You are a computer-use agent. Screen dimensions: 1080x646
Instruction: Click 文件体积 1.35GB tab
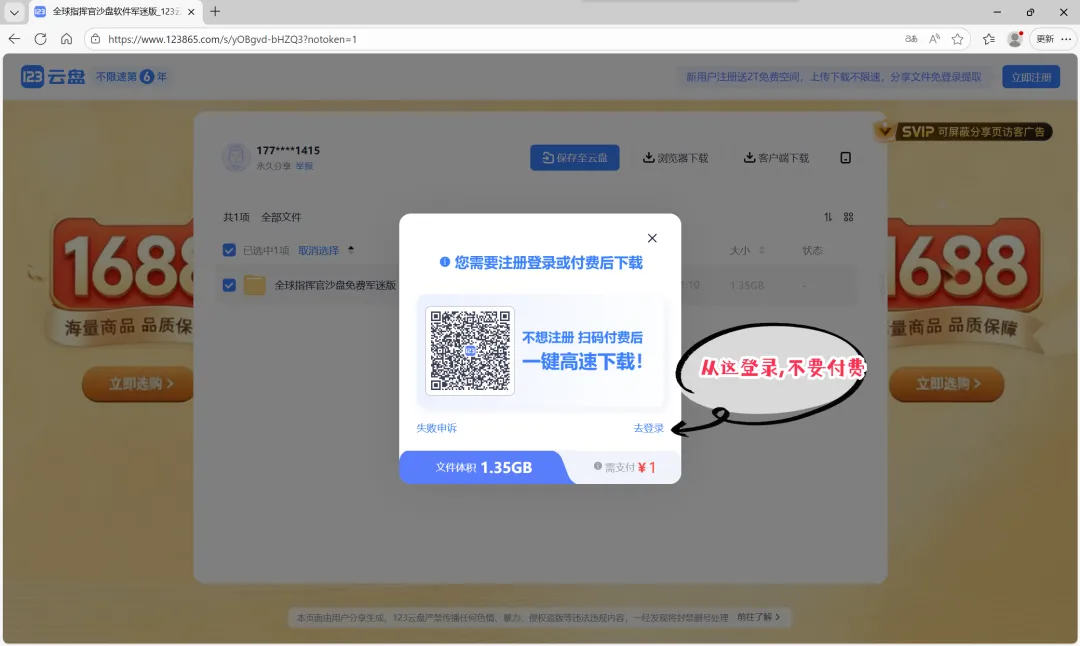484,468
